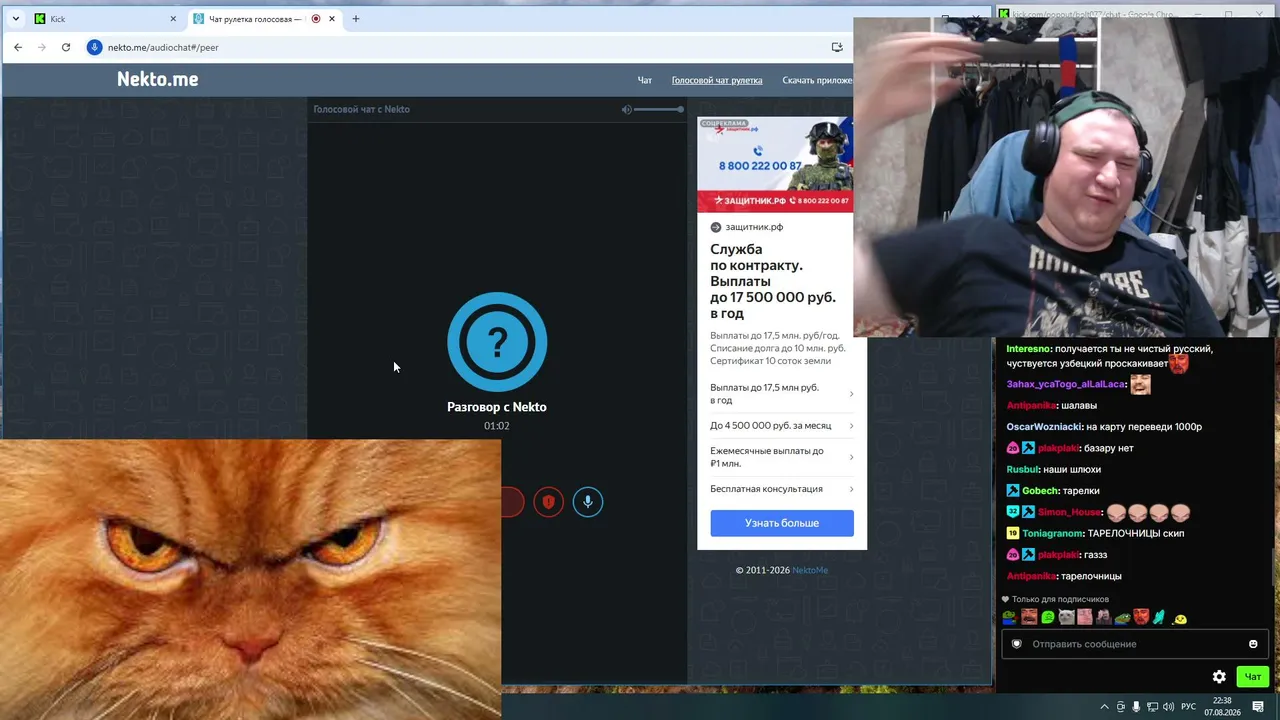Image resolution: width=1280 pixels, height=720 pixels.
Task: Click username OscarWozniacki in chat
Action: coord(1043,427)
